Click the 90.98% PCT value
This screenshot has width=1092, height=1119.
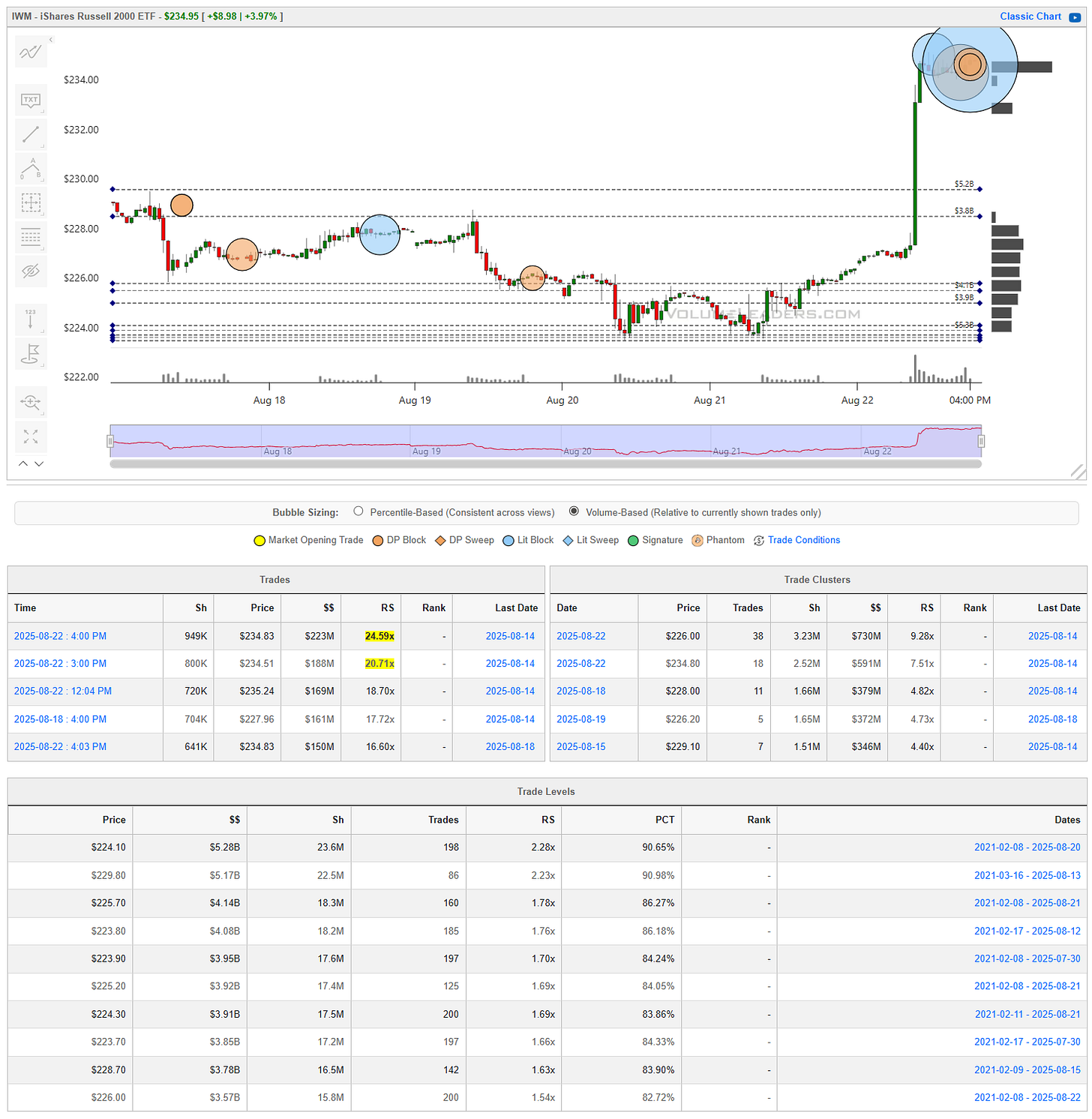[x=658, y=875]
